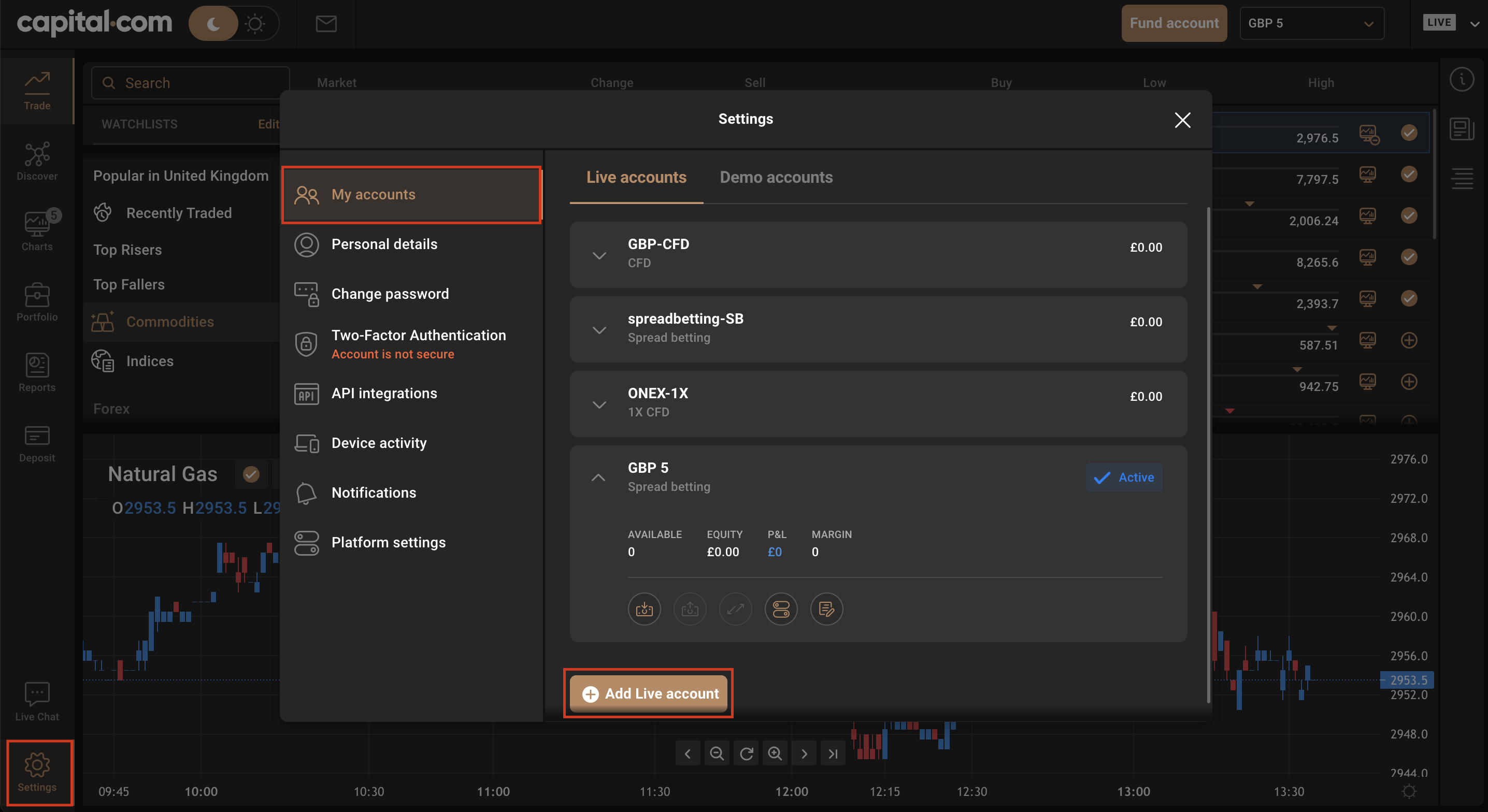Viewport: 1488px width, 812px height.
Task: Toggle Natural Gas watchlist checkmark
Action: (251, 474)
